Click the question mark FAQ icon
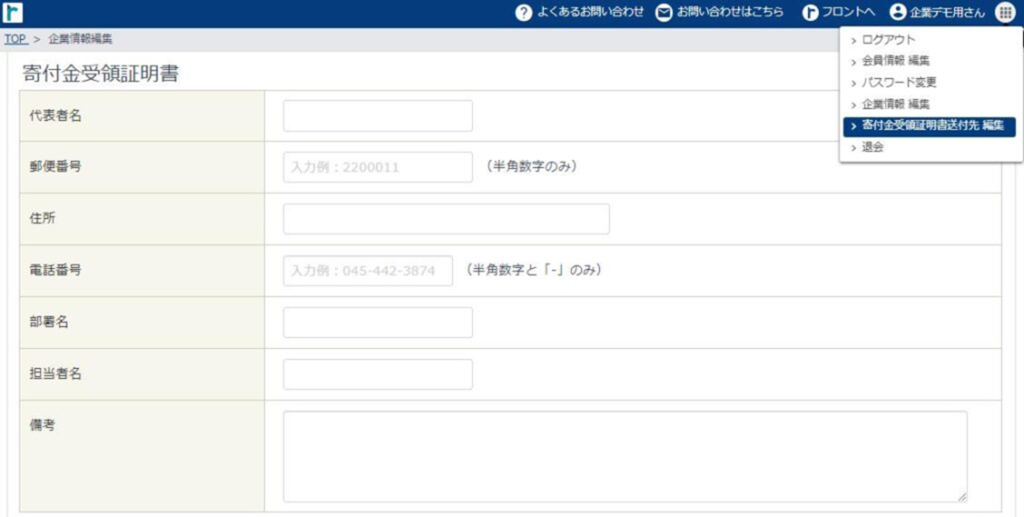This screenshot has width=1024, height=517. pos(523,13)
